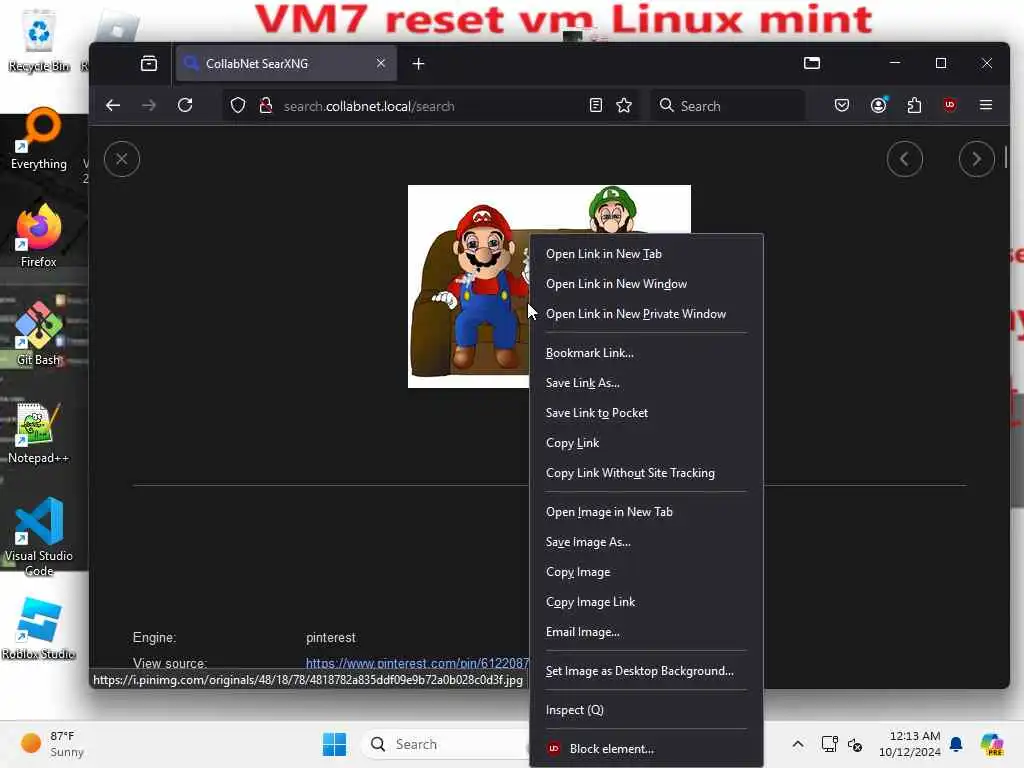Viewport: 1024px width, 768px height.
Task: Open the uBlock Origin toolbar icon
Action: (950, 104)
